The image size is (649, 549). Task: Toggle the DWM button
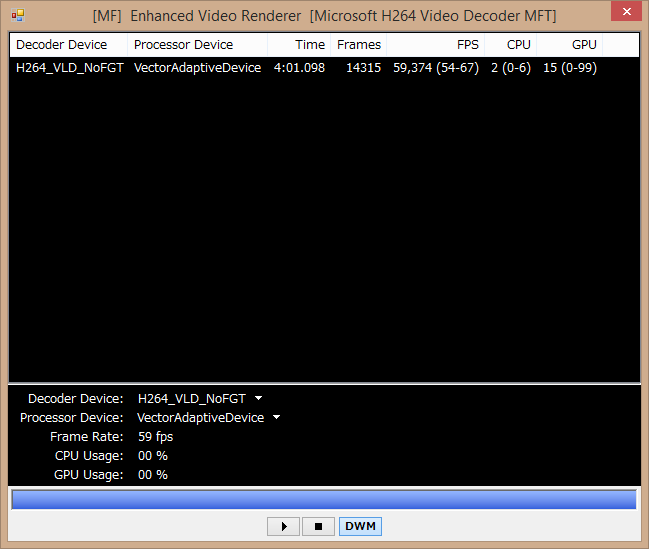click(360, 526)
